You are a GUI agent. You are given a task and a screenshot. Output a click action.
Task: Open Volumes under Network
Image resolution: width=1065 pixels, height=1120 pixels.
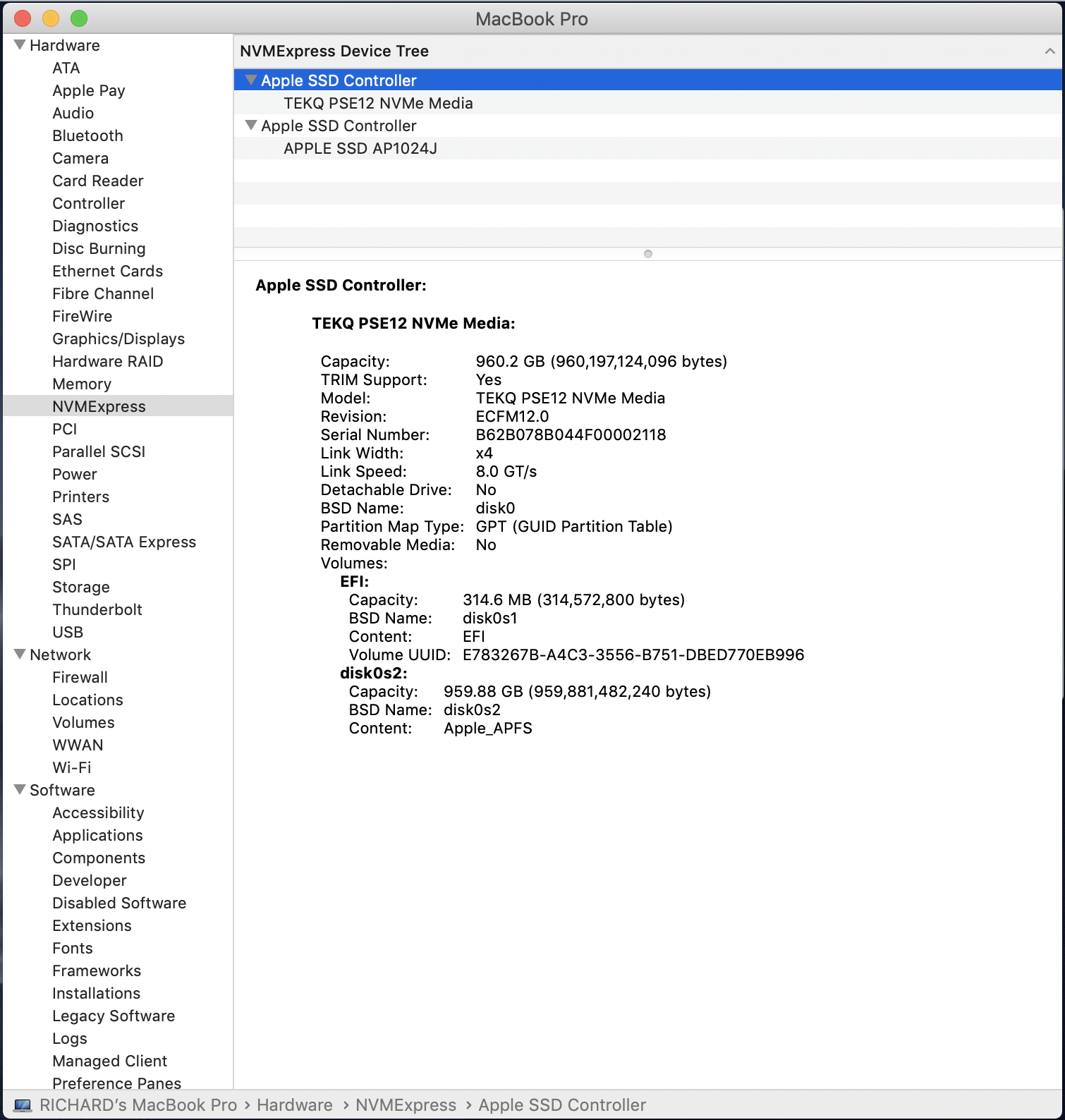click(x=83, y=722)
